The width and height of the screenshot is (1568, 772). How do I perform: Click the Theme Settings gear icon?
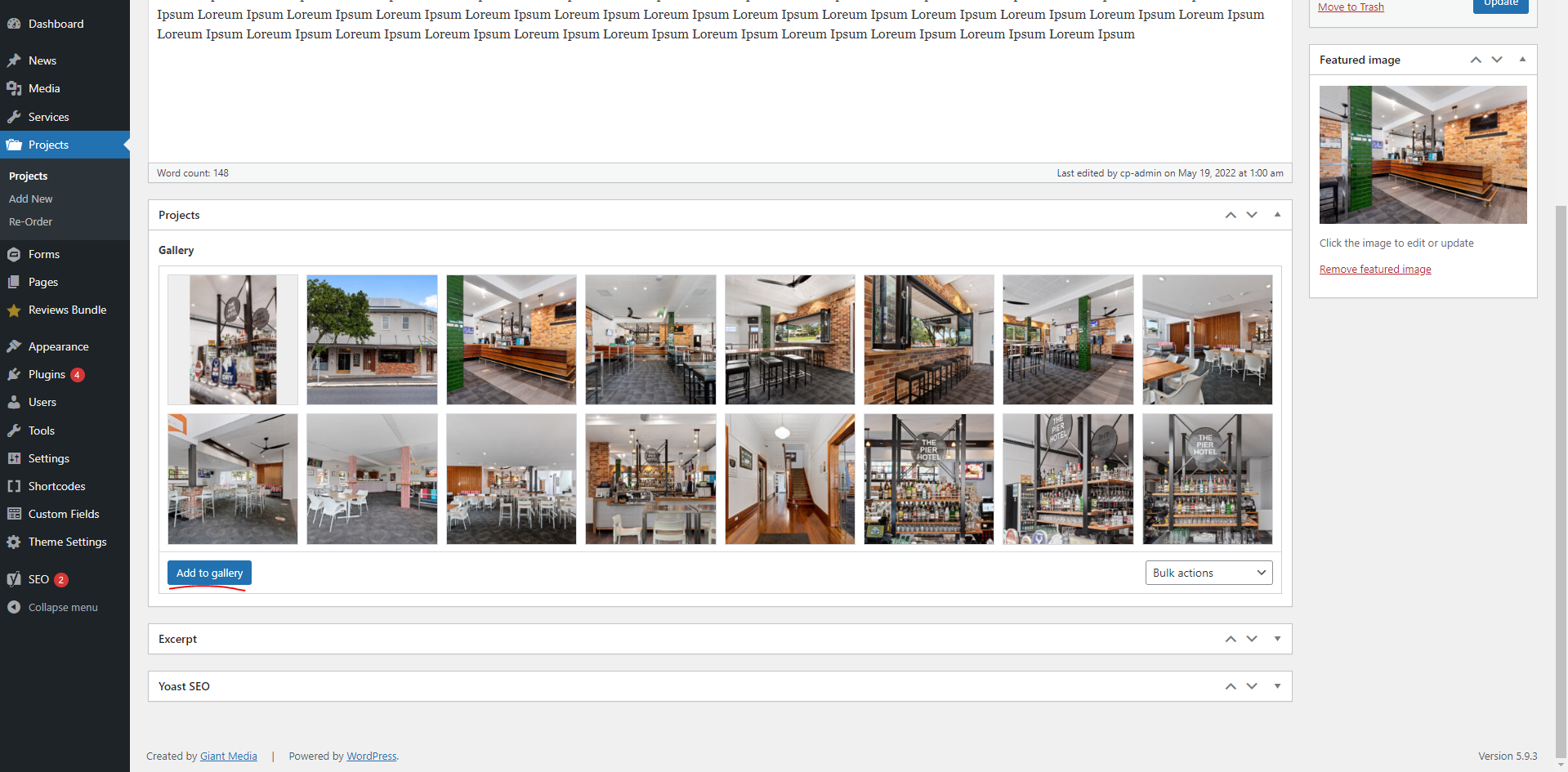(x=14, y=542)
